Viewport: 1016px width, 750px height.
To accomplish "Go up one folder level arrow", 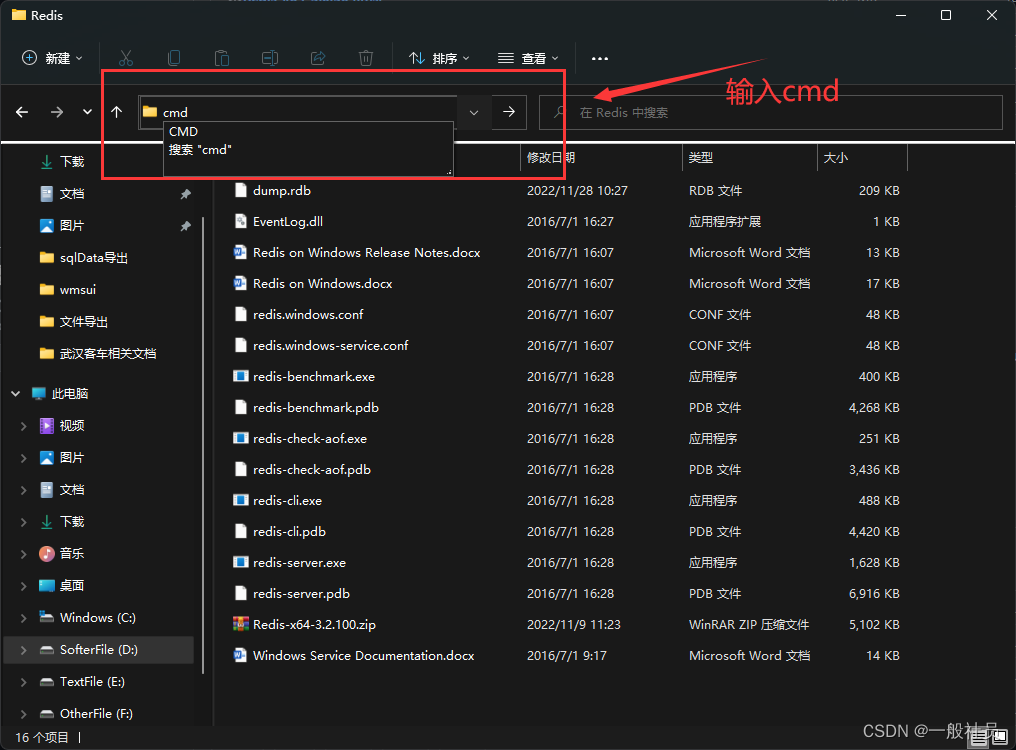I will pos(117,112).
